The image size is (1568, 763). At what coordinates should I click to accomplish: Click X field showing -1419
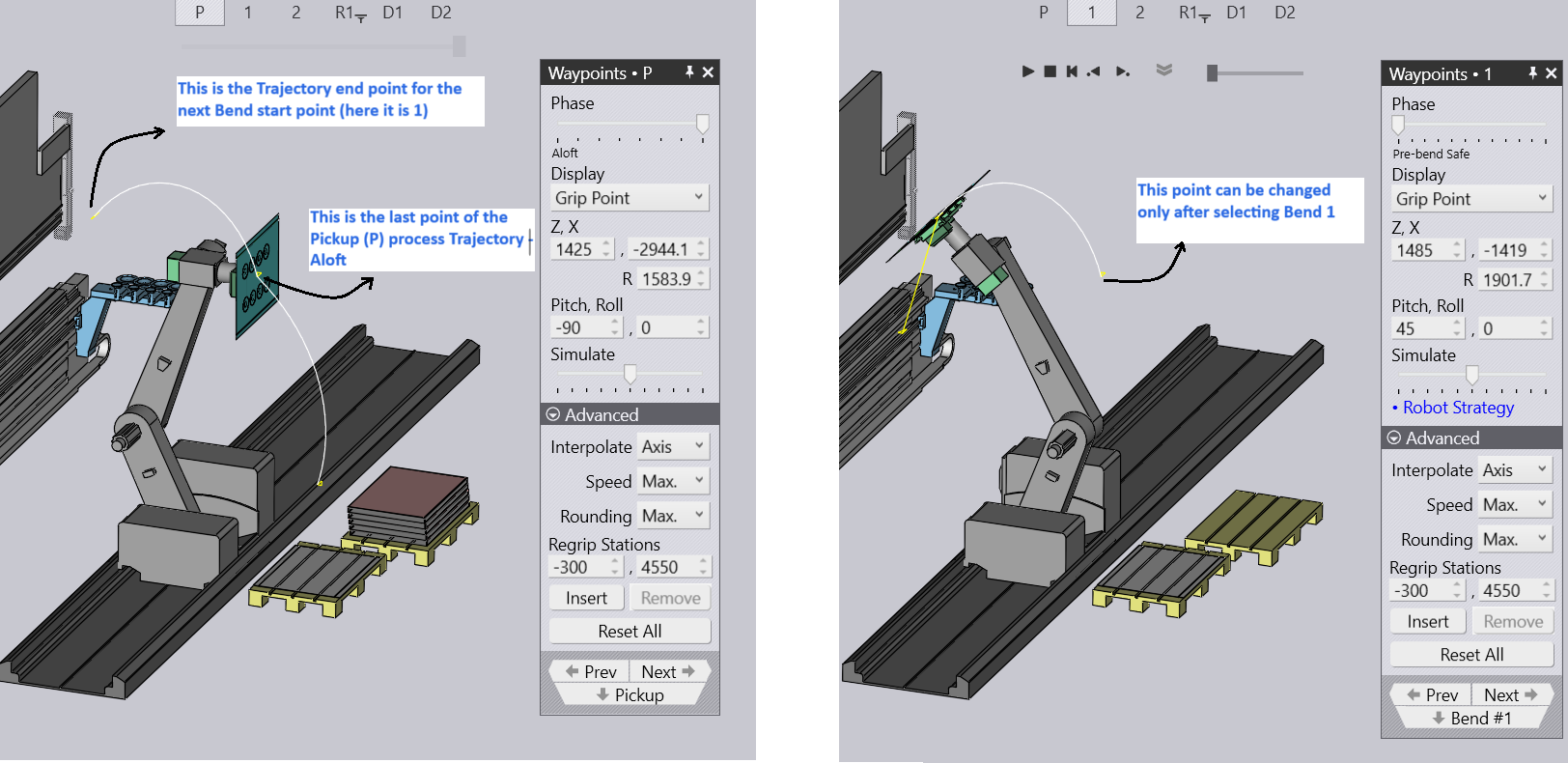pyautogui.click(x=1515, y=250)
